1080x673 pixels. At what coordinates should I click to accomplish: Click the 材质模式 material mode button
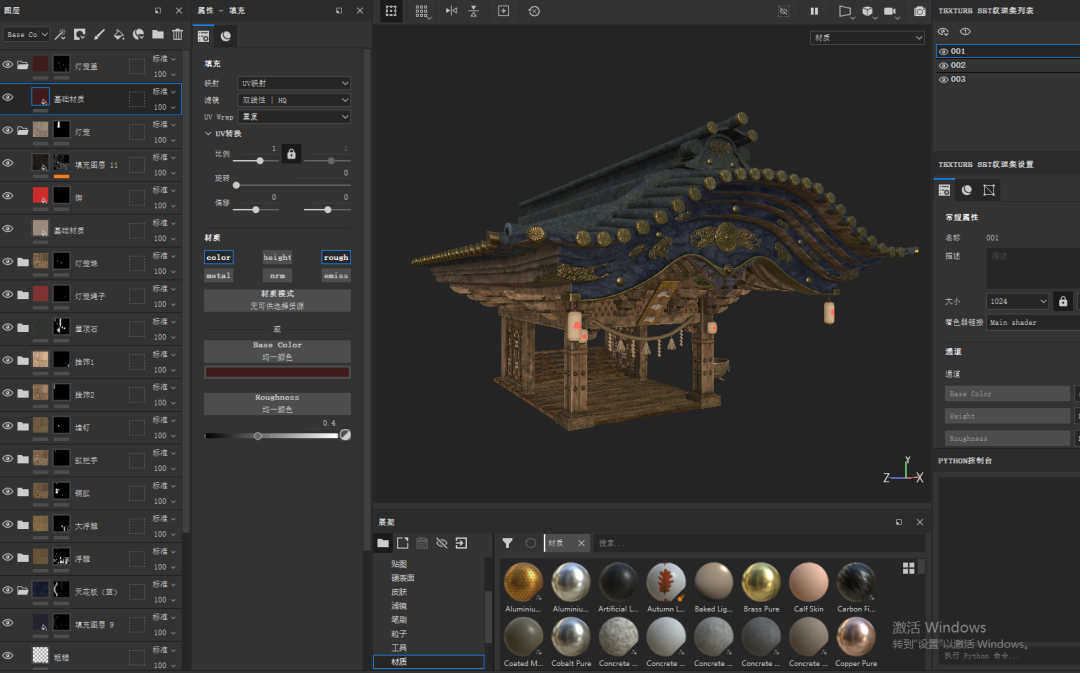[x=277, y=299]
